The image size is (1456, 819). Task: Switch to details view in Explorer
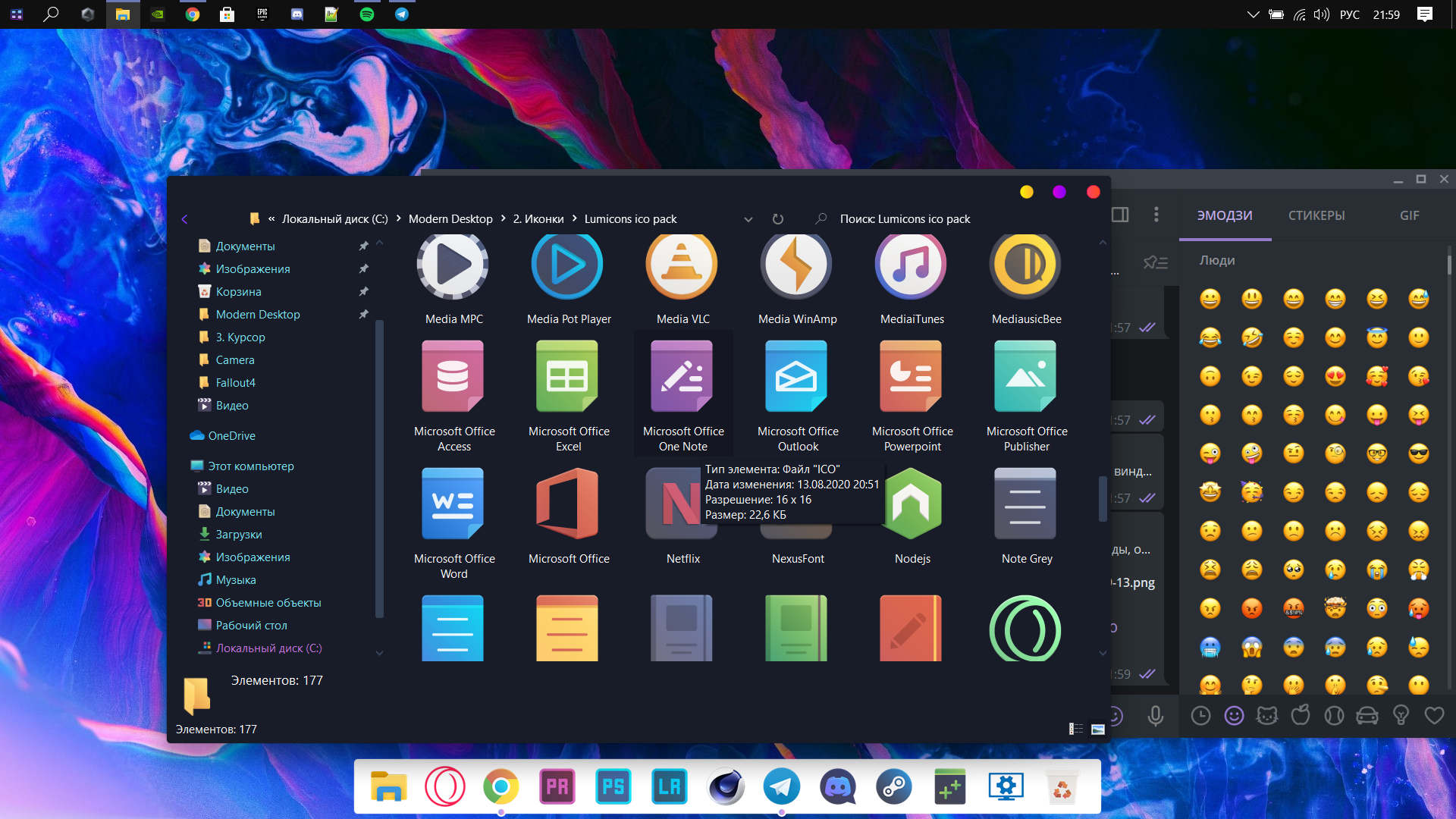[x=1075, y=729]
